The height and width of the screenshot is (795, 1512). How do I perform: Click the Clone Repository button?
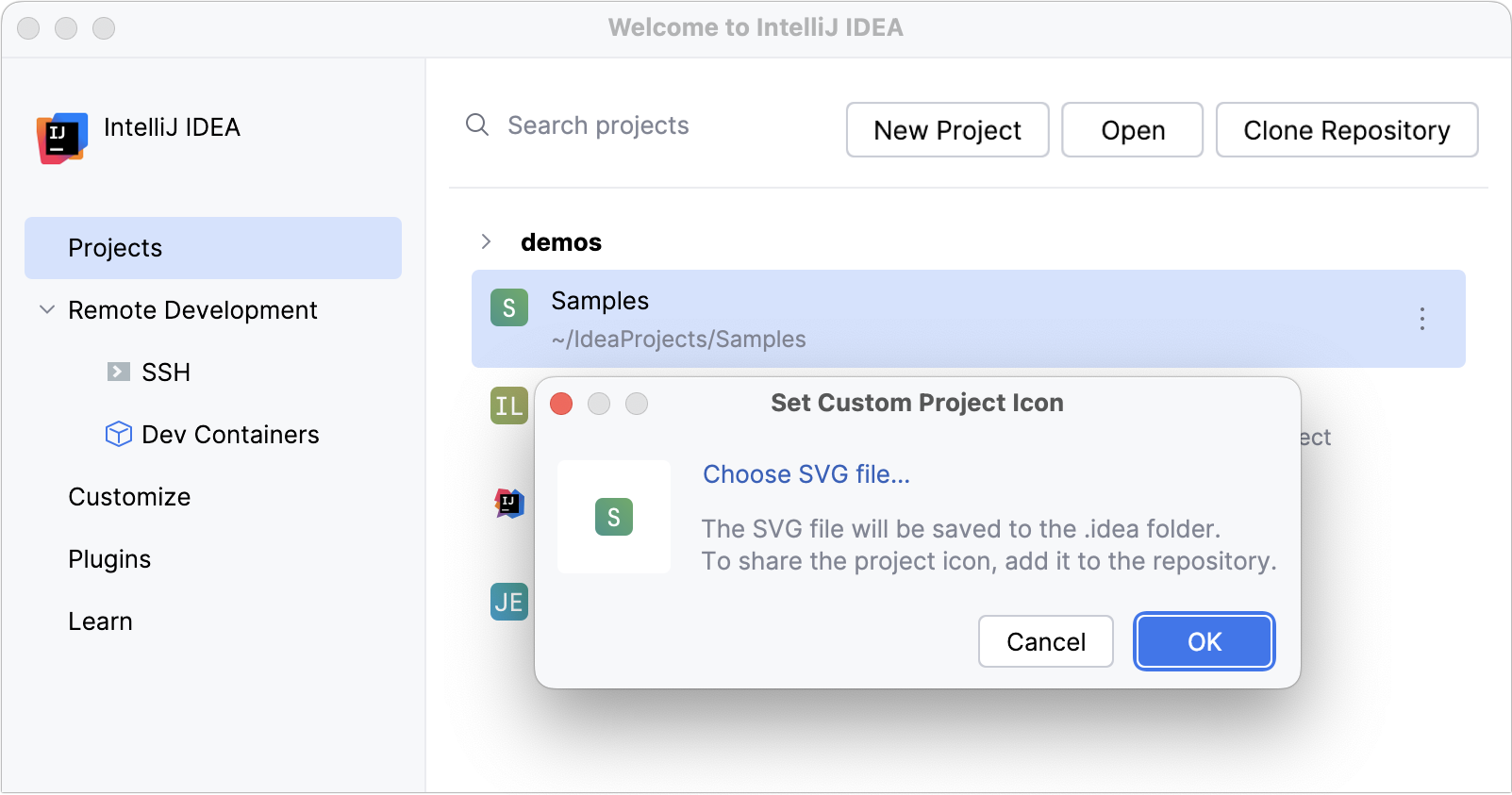1346,130
